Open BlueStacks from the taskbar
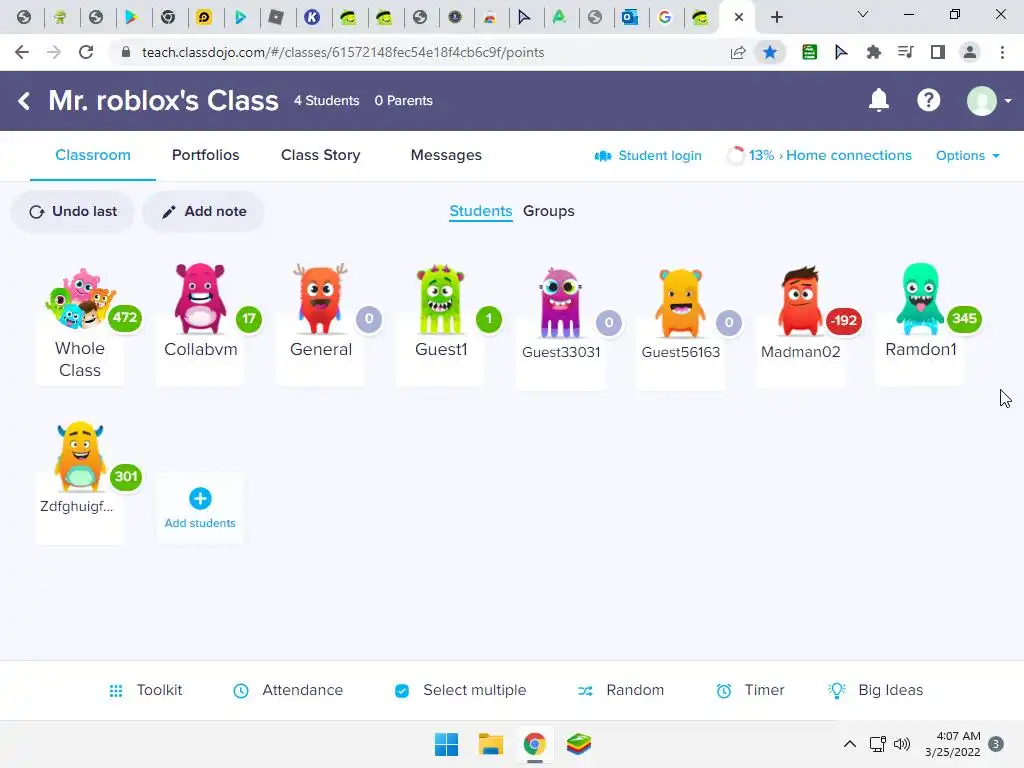The image size is (1024, 768). point(578,744)
